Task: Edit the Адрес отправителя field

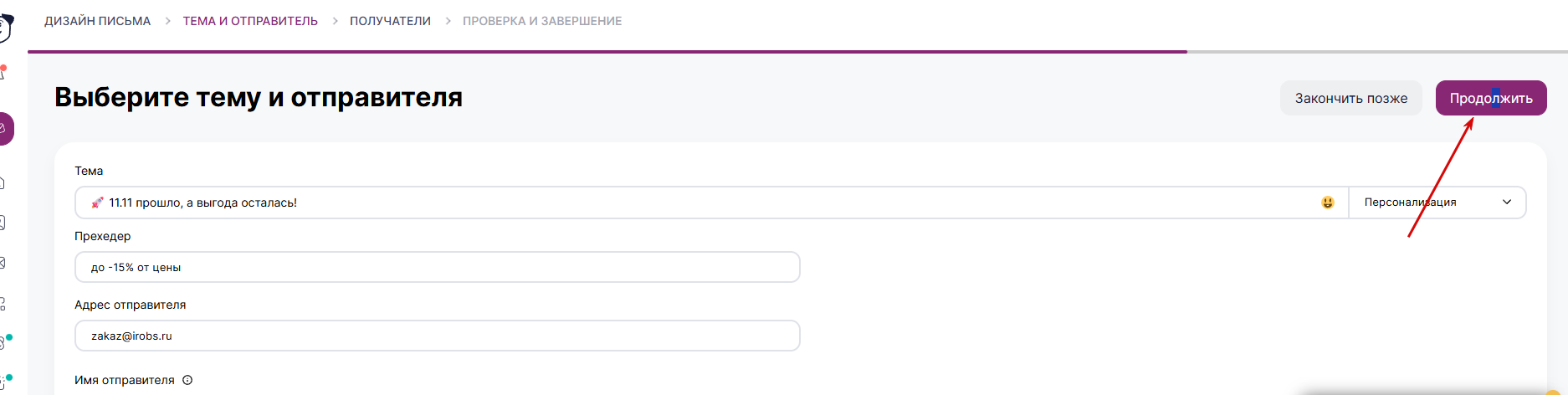Action: click(x=437, y=336)
